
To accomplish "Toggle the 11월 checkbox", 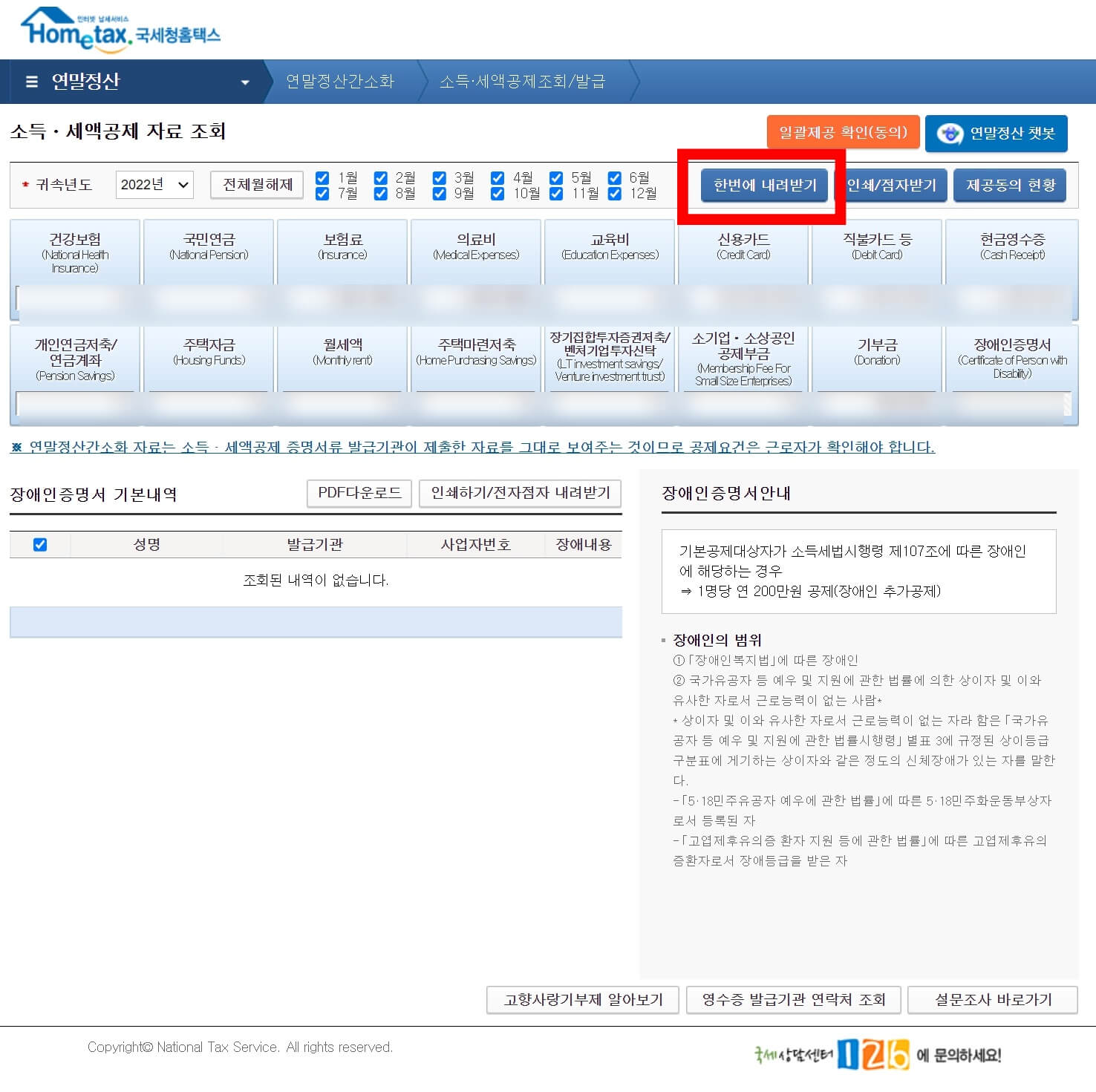I will (x=555, y=194).
